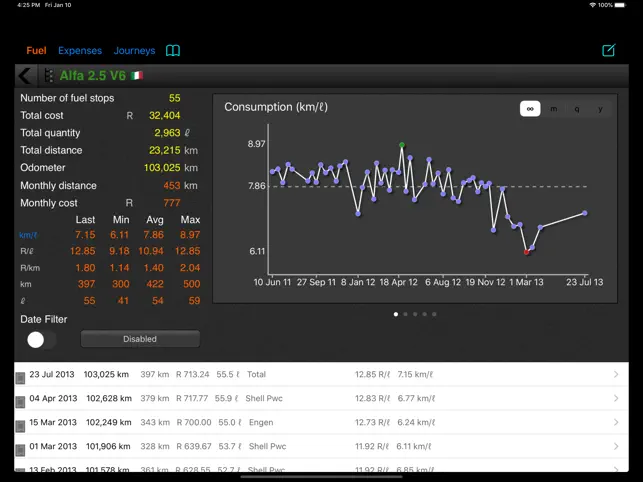This screenshot has width=643, height=482.
Task: Click R 639.67 cost in 01 Mar row
Action: click(x=194, y=446)
